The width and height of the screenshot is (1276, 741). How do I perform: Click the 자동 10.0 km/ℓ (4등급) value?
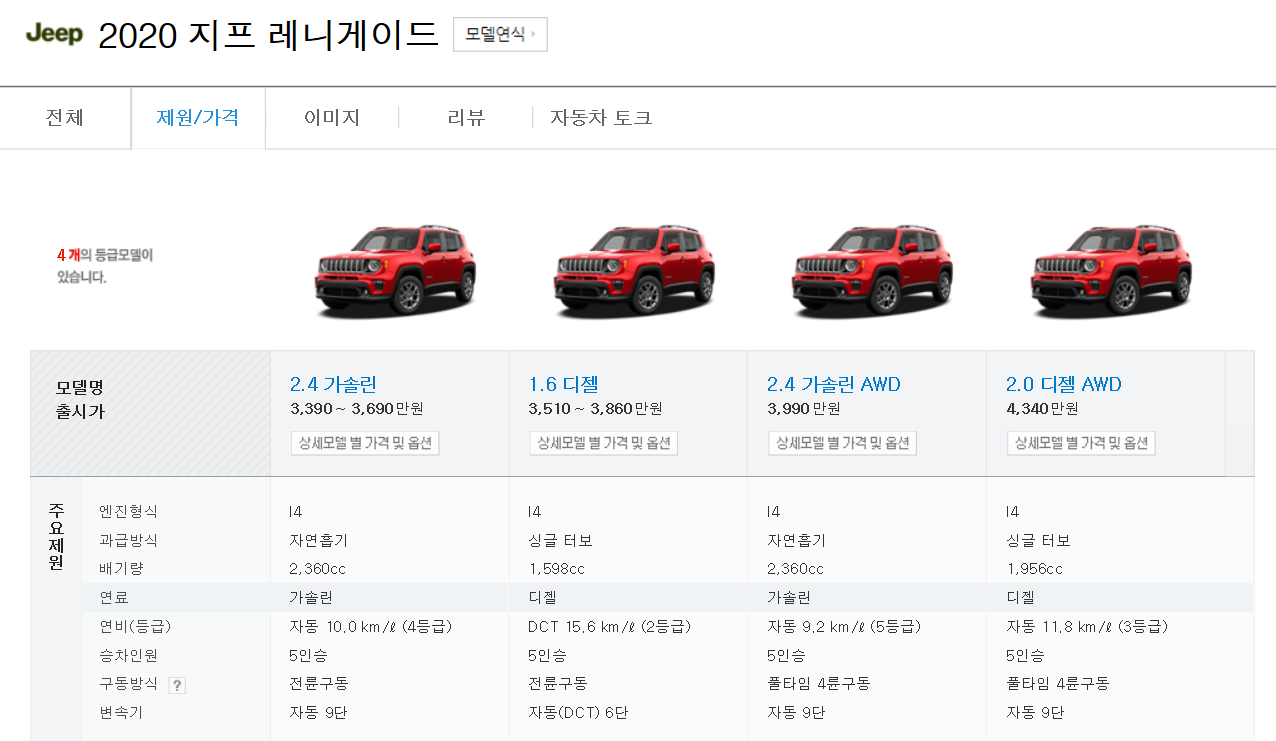[371, 627]
